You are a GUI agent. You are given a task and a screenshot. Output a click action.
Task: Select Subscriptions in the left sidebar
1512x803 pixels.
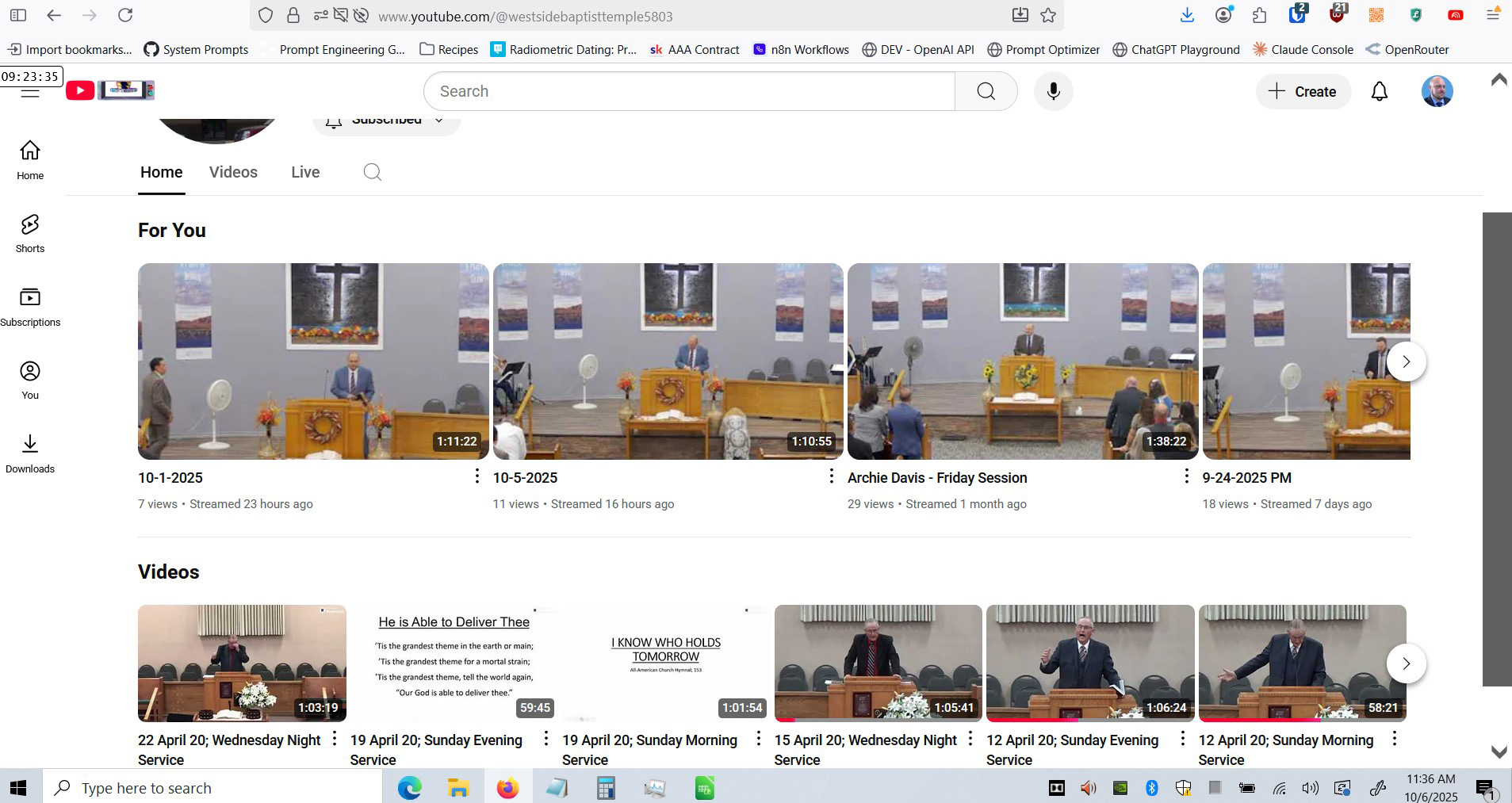click(x=30, y=306)
